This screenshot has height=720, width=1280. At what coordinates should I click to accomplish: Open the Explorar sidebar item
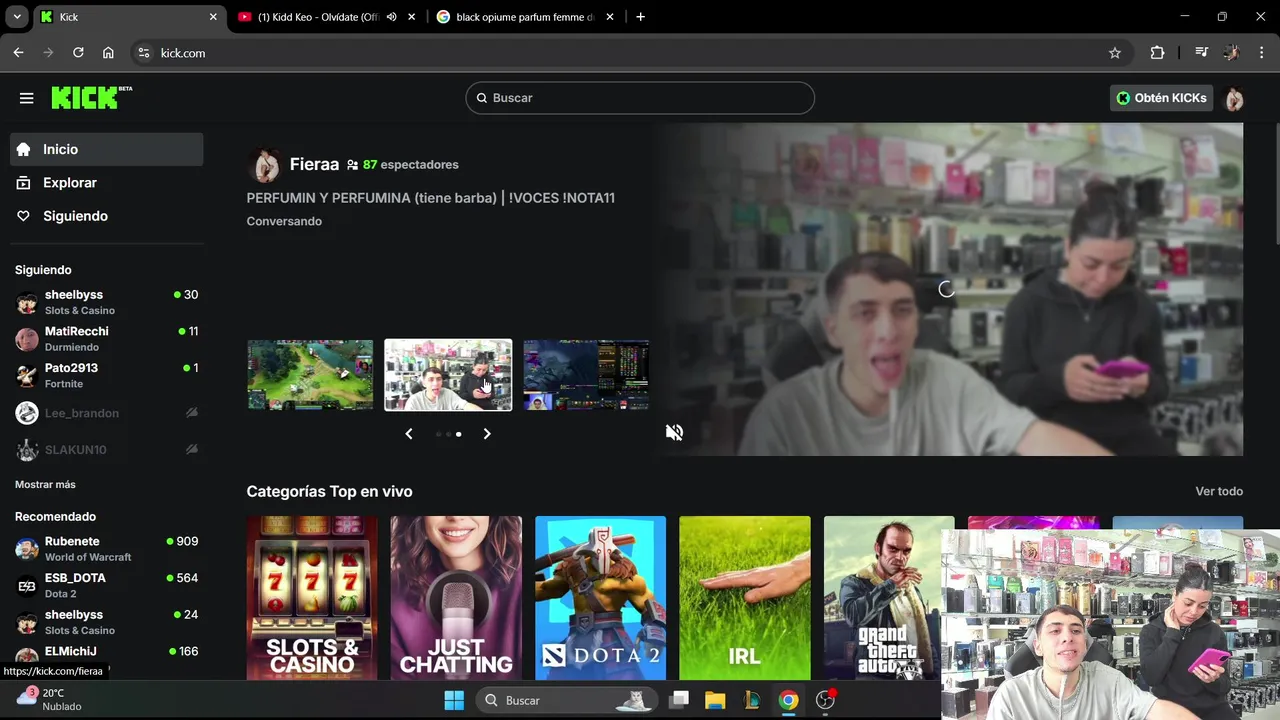107,183
